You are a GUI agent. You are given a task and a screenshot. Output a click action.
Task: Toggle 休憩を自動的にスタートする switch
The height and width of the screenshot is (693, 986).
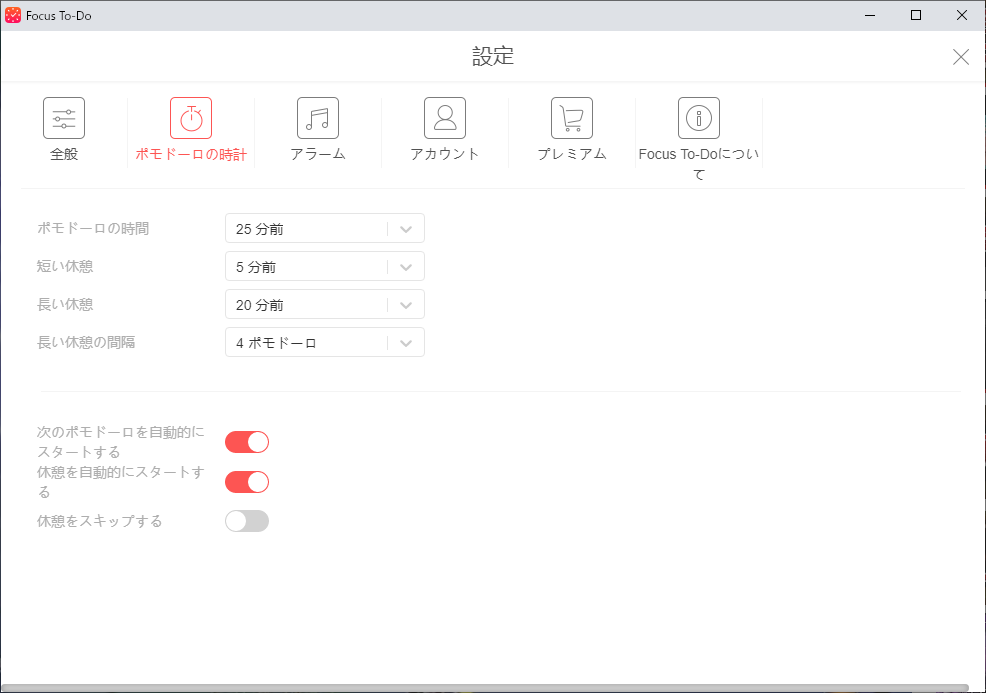[x=247, y=482]
